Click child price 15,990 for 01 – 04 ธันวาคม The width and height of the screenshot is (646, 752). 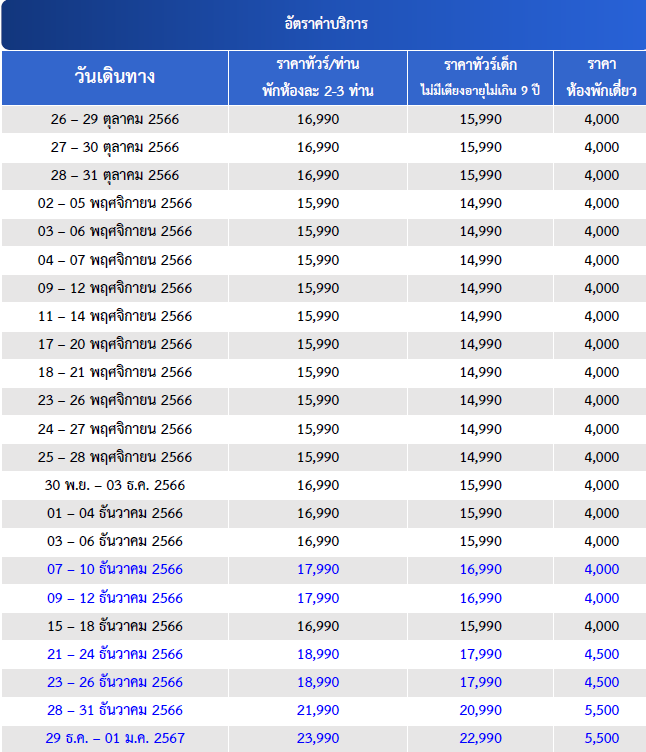click(x=481, y=513)
